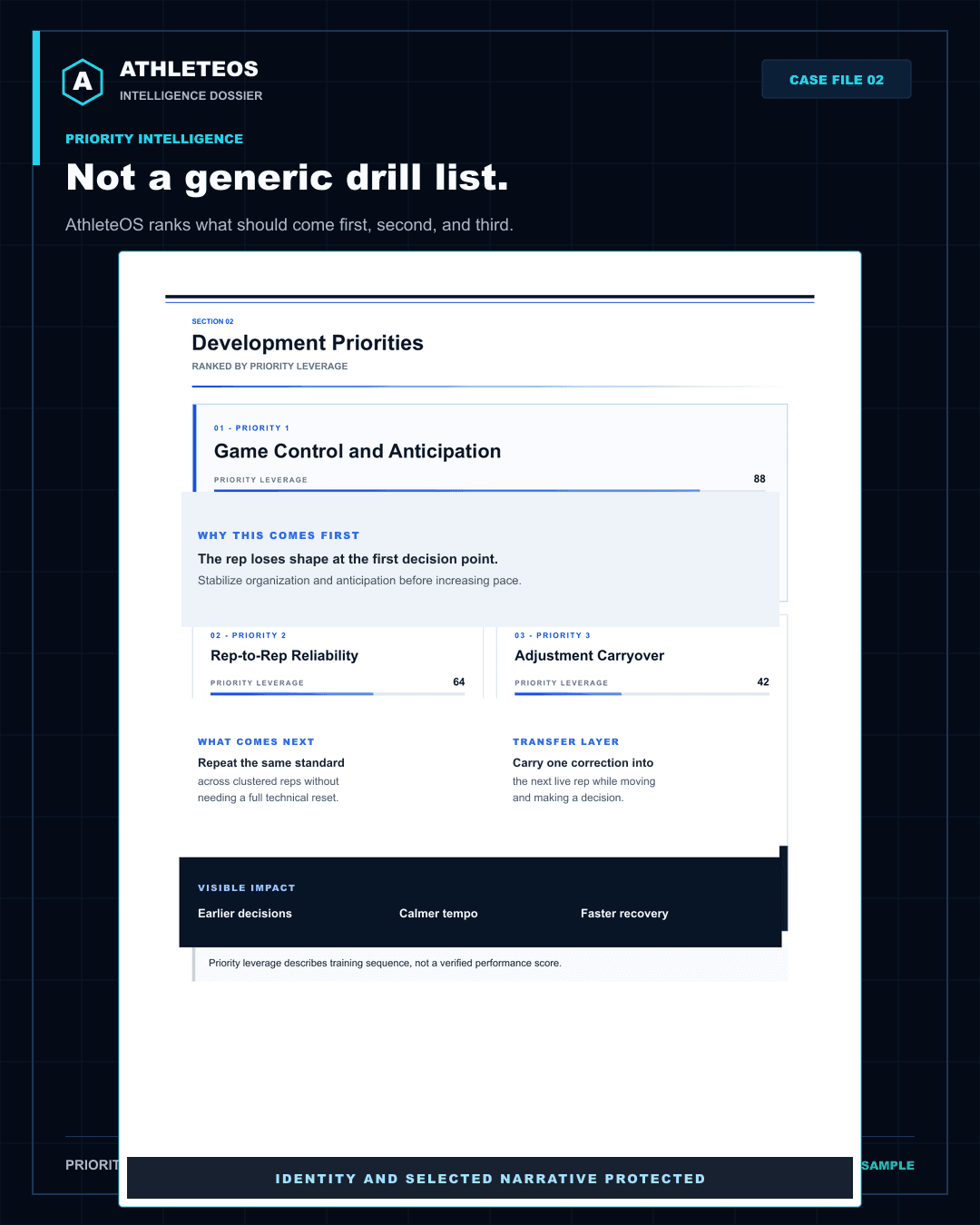980x1225 pixels.
Task: Click the leverage value 42
Action: 763,682
